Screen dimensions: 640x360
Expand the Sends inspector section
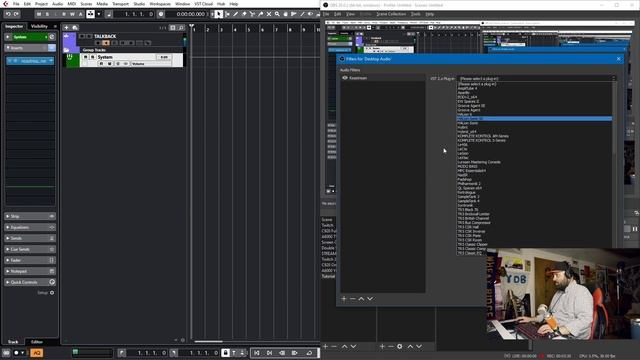pos(30,238)
